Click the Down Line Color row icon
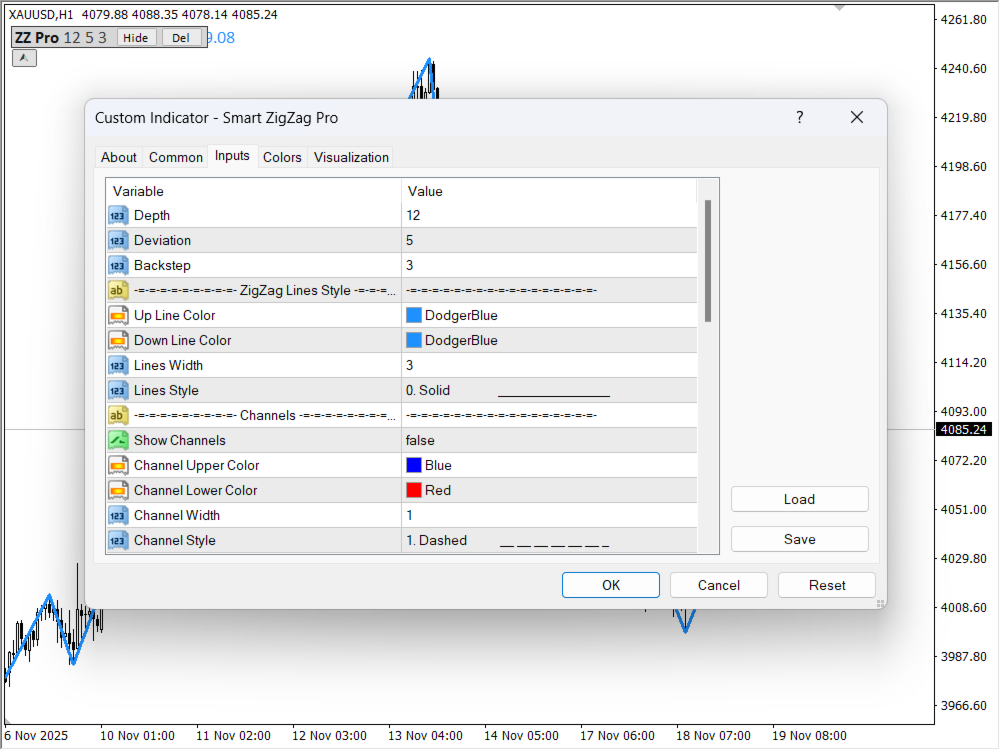The width and height of the screenshot is (1000, 750). (118, 341)
